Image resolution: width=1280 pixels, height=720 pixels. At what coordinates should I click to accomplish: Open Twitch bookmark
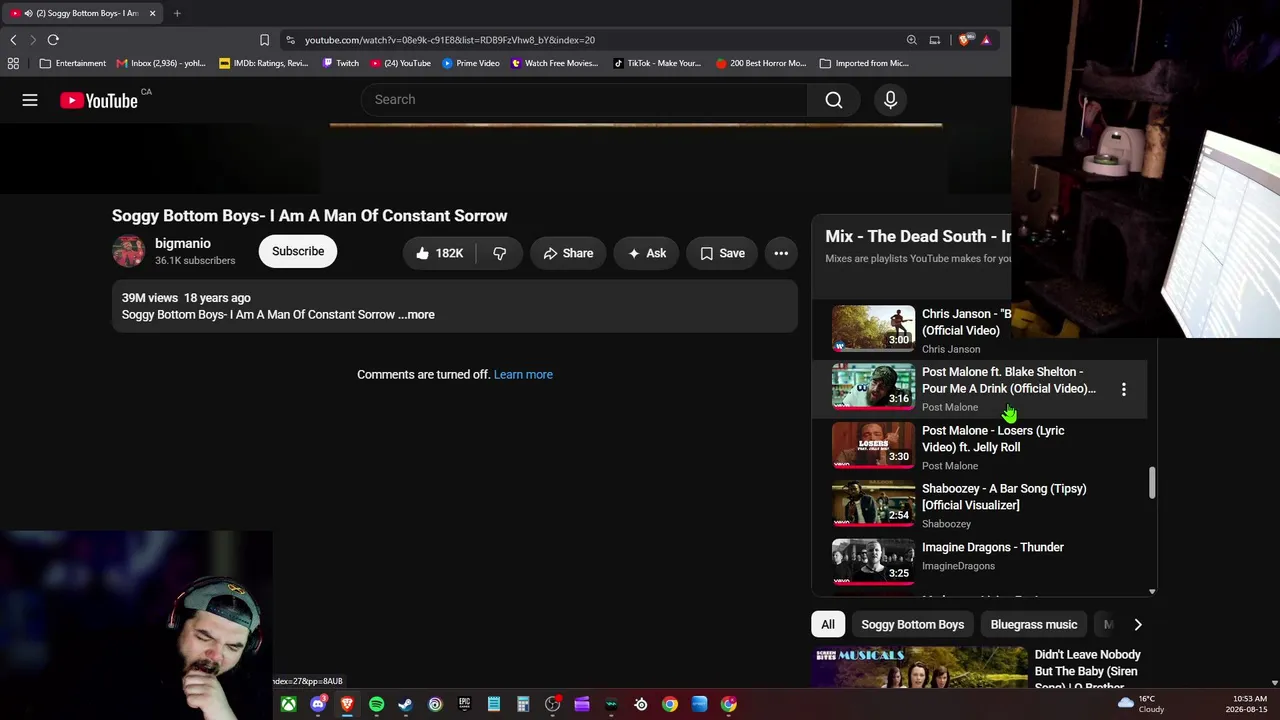(x=340, y=63)
